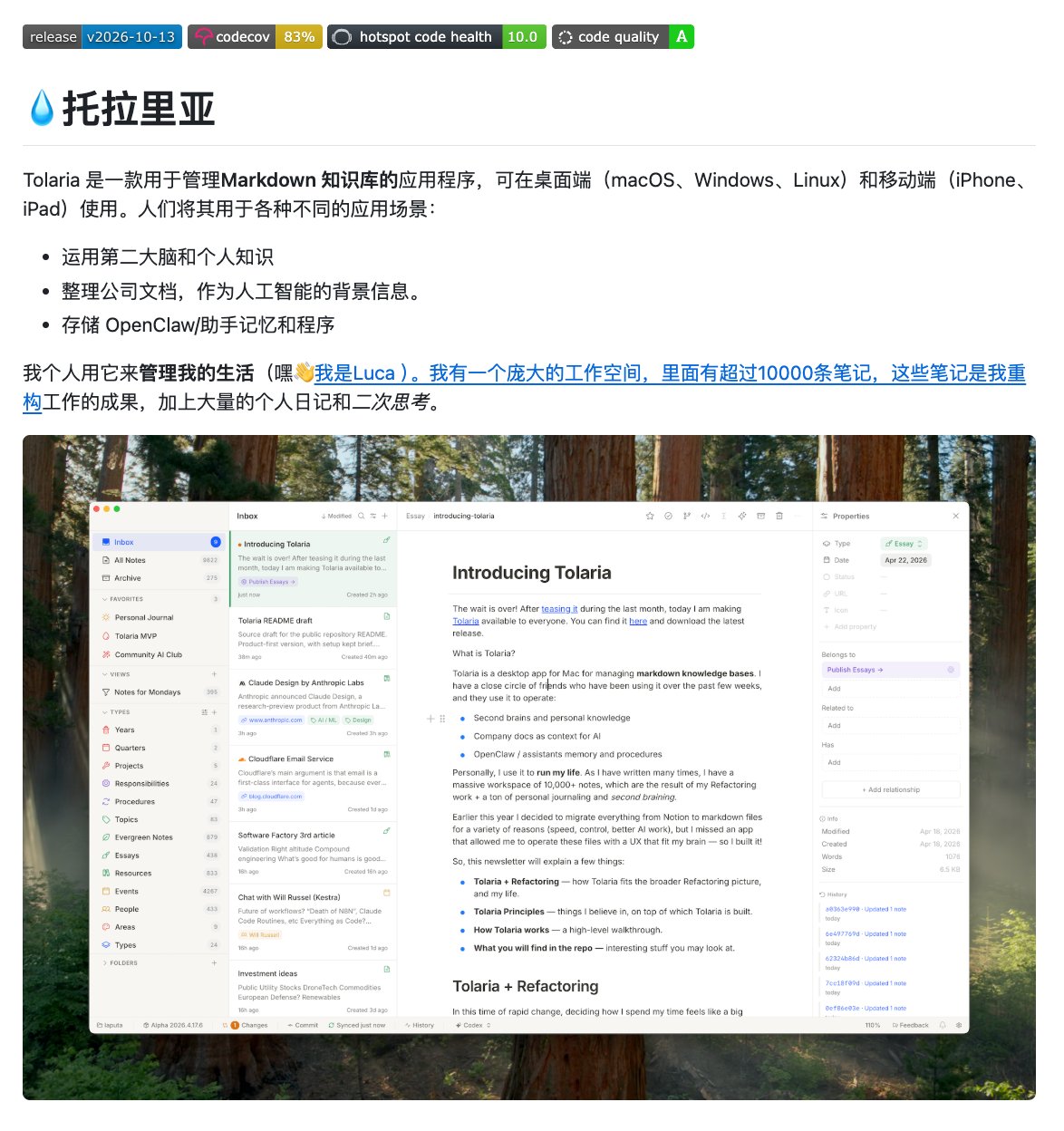The image size is (1064, 1131).
Task: Click the plus icon beside TYPES
Action: click(214, 712)
